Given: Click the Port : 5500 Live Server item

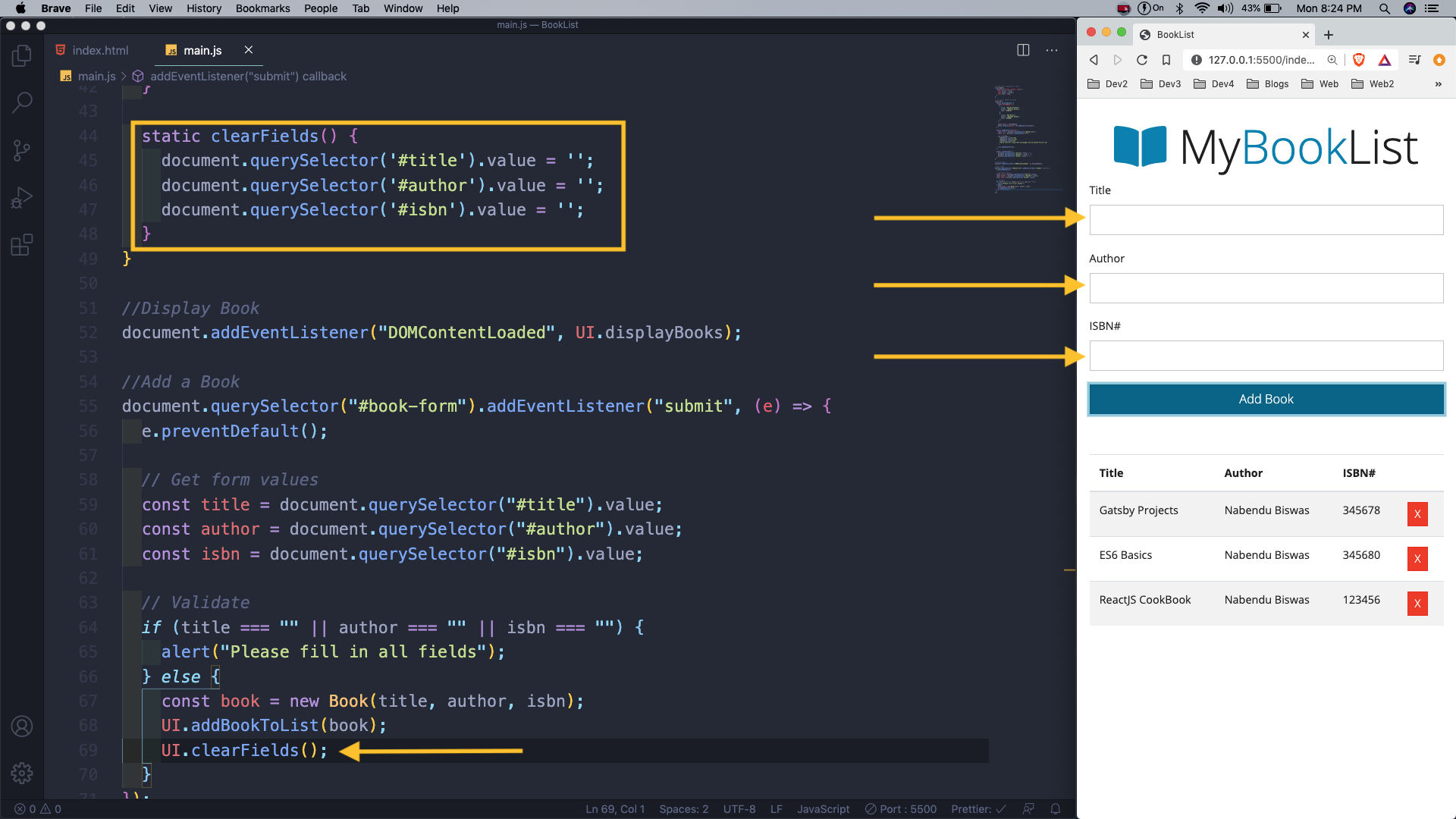Looking at the screenshot, I should (901, 809).
